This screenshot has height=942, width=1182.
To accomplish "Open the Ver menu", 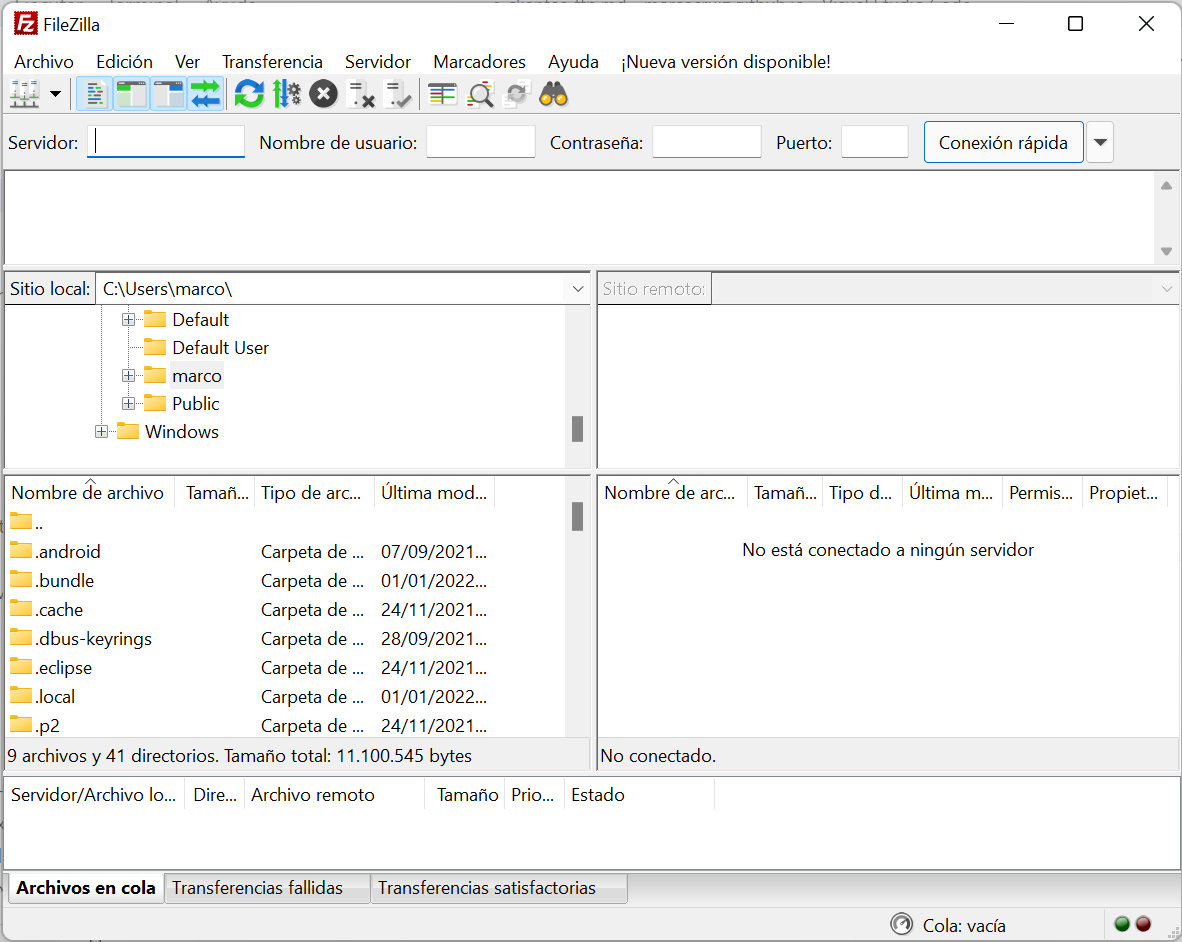I will click(187, 62).
